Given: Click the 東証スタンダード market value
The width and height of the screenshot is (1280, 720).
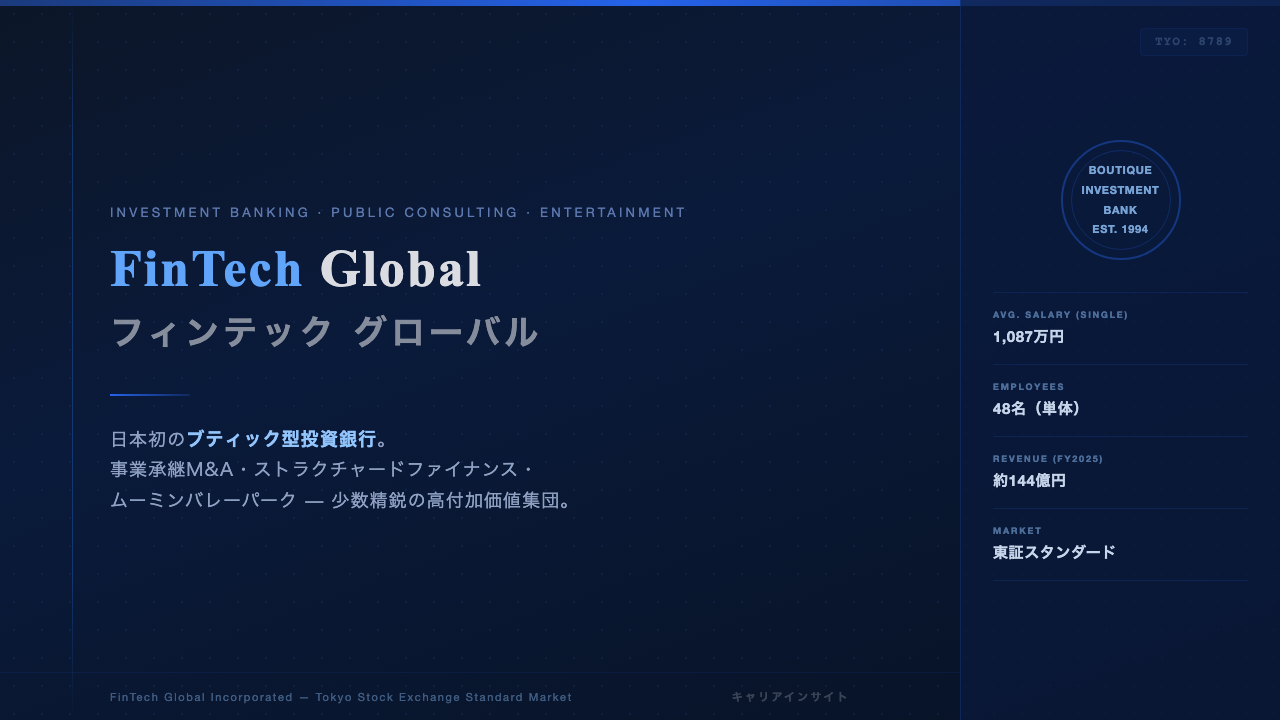Looking at the screenshot, I should (x=1054, y=553).
